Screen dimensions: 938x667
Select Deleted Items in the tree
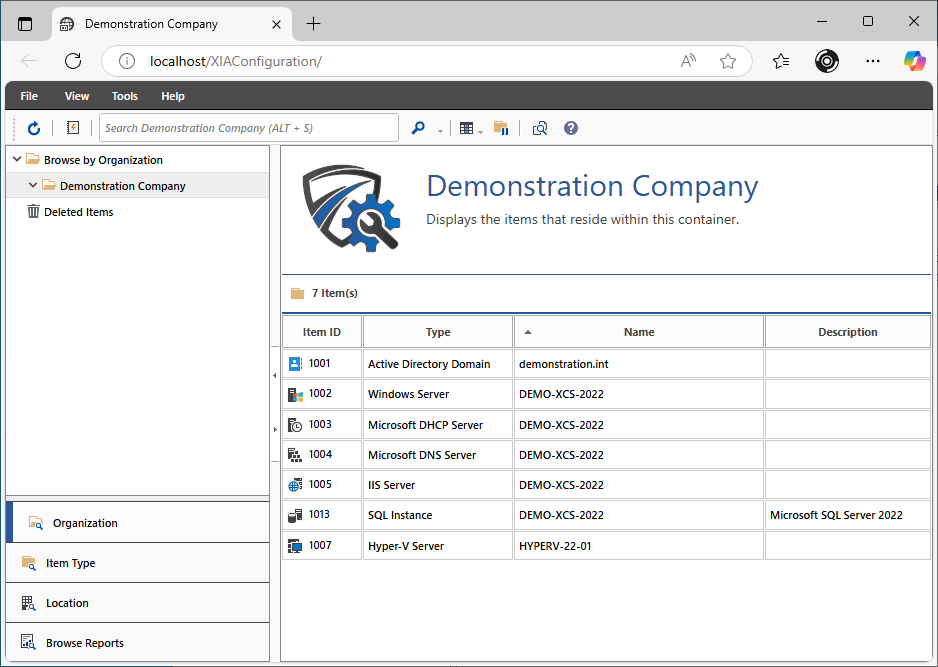coord(78,212)
